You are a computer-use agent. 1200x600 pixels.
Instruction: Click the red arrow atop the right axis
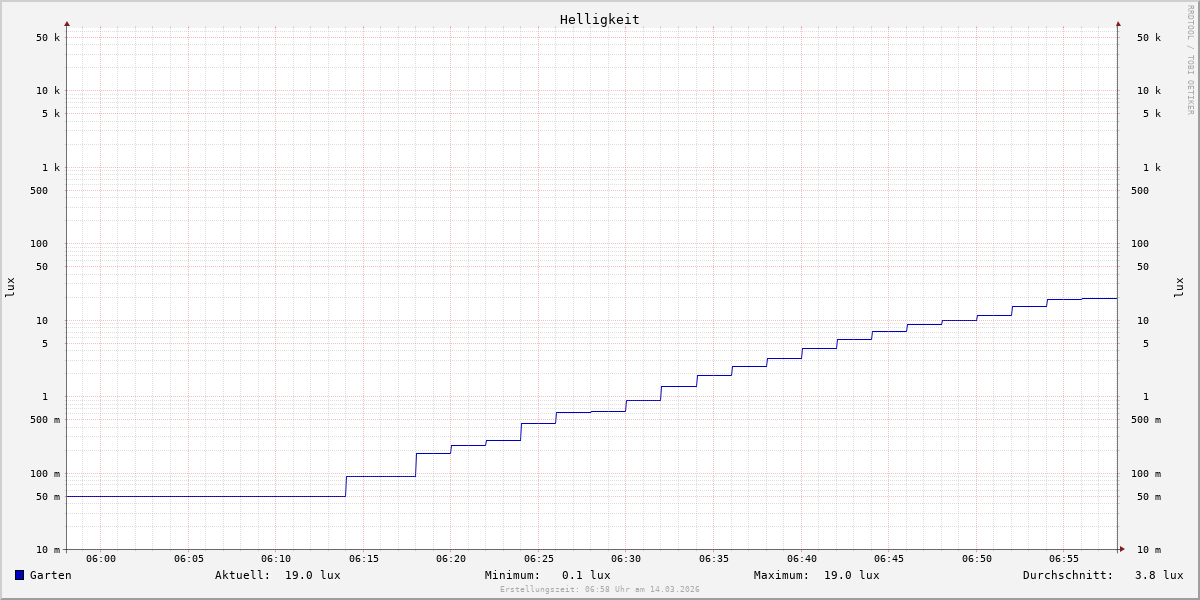pyautogui.click(x=1118, y=23)
